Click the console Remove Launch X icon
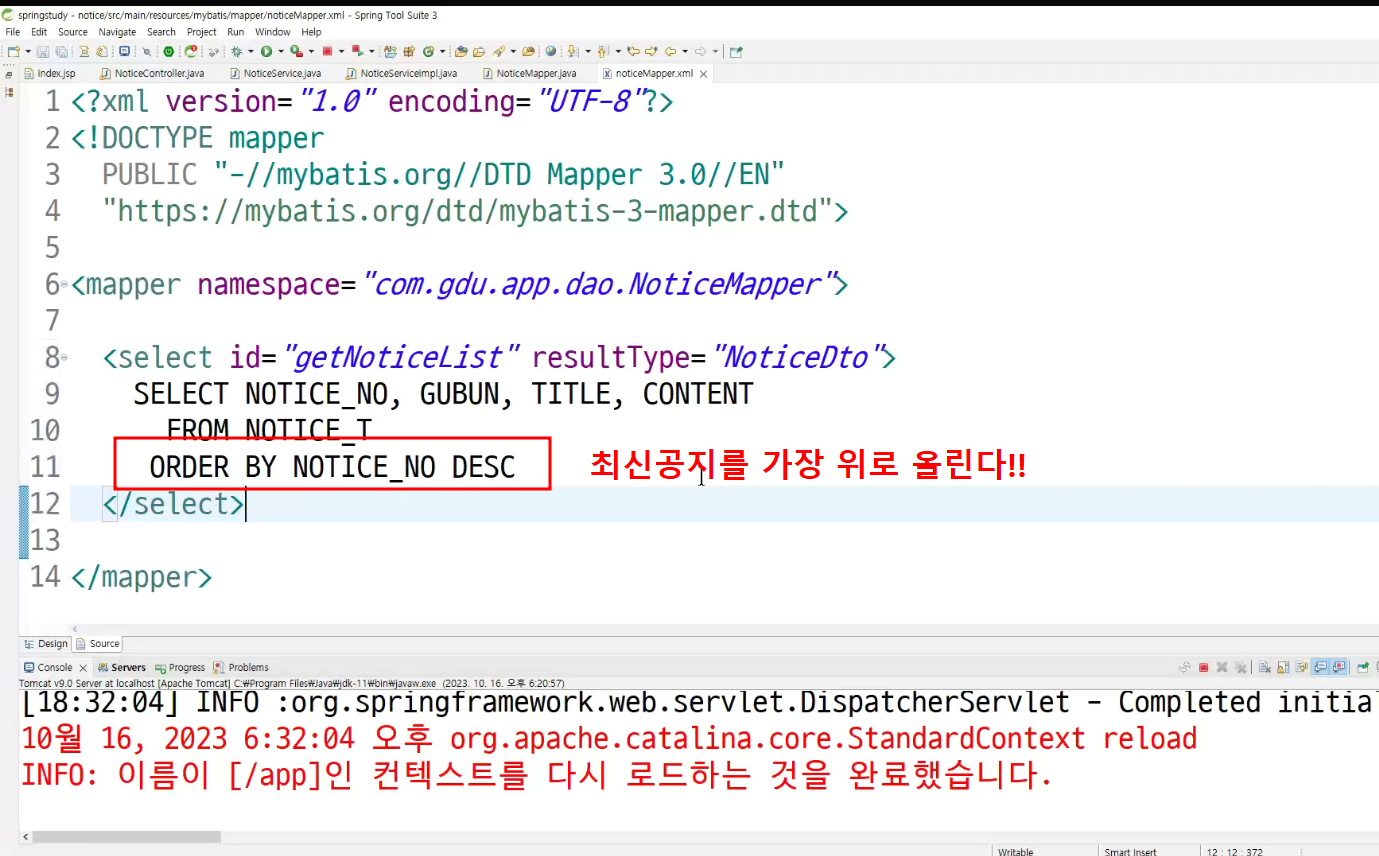1379x856 pixels. point(1222,667)
